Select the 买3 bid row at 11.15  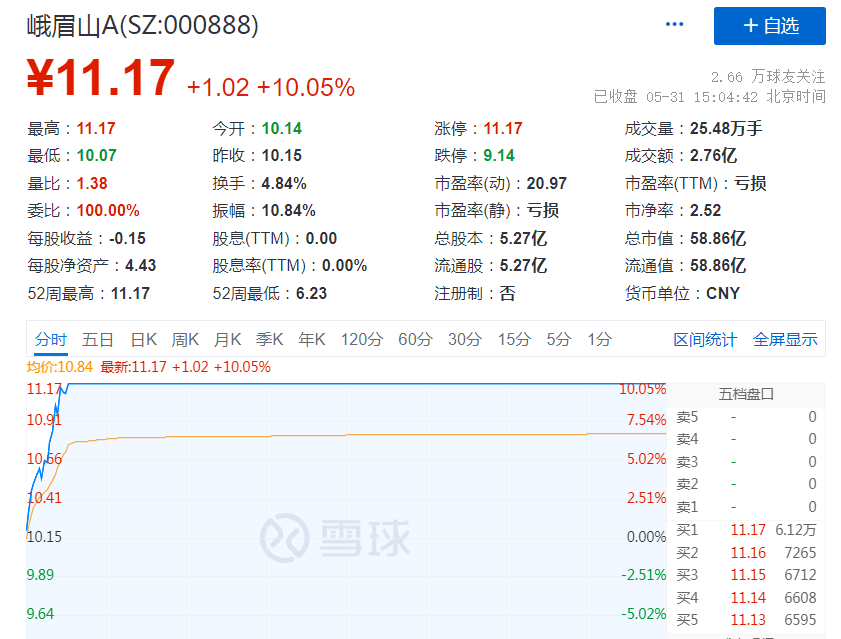pyautogui.click(x=746, y=575)
